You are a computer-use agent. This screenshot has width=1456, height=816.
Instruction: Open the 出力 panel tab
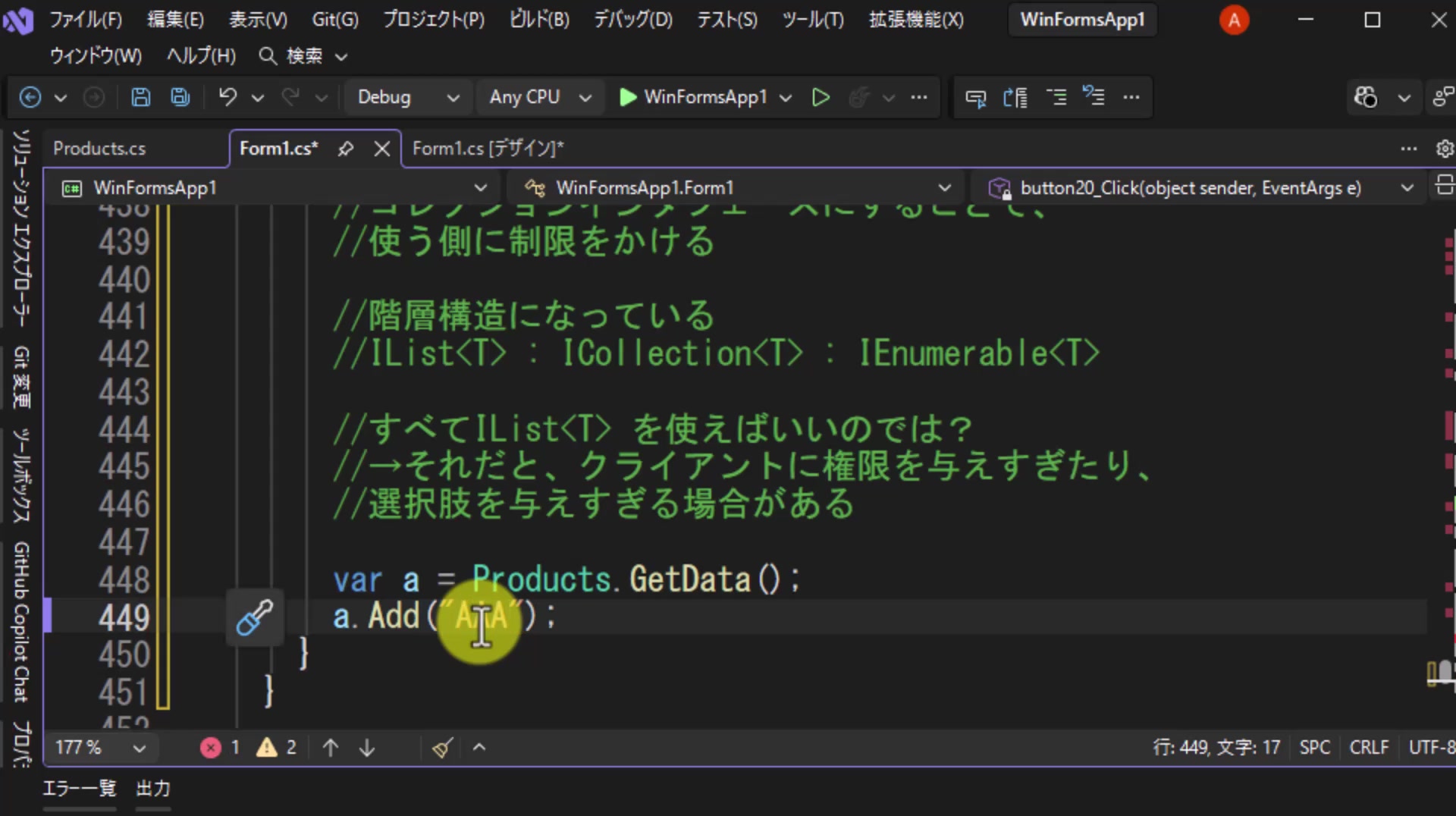(153, 789)
